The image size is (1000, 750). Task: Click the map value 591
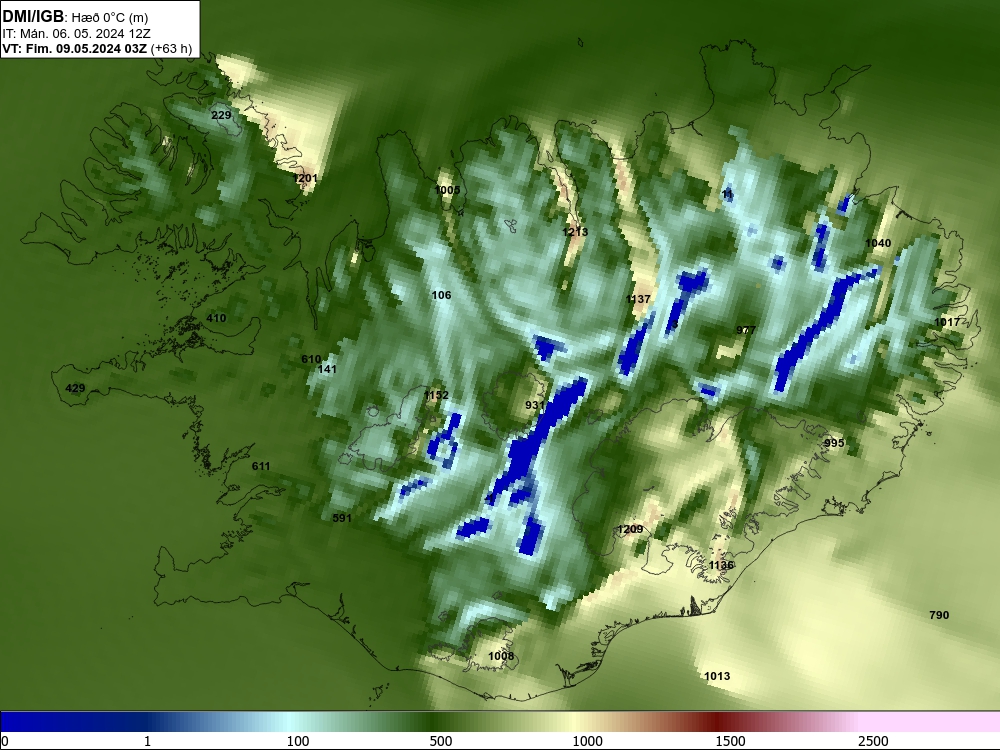pos(342,518)
